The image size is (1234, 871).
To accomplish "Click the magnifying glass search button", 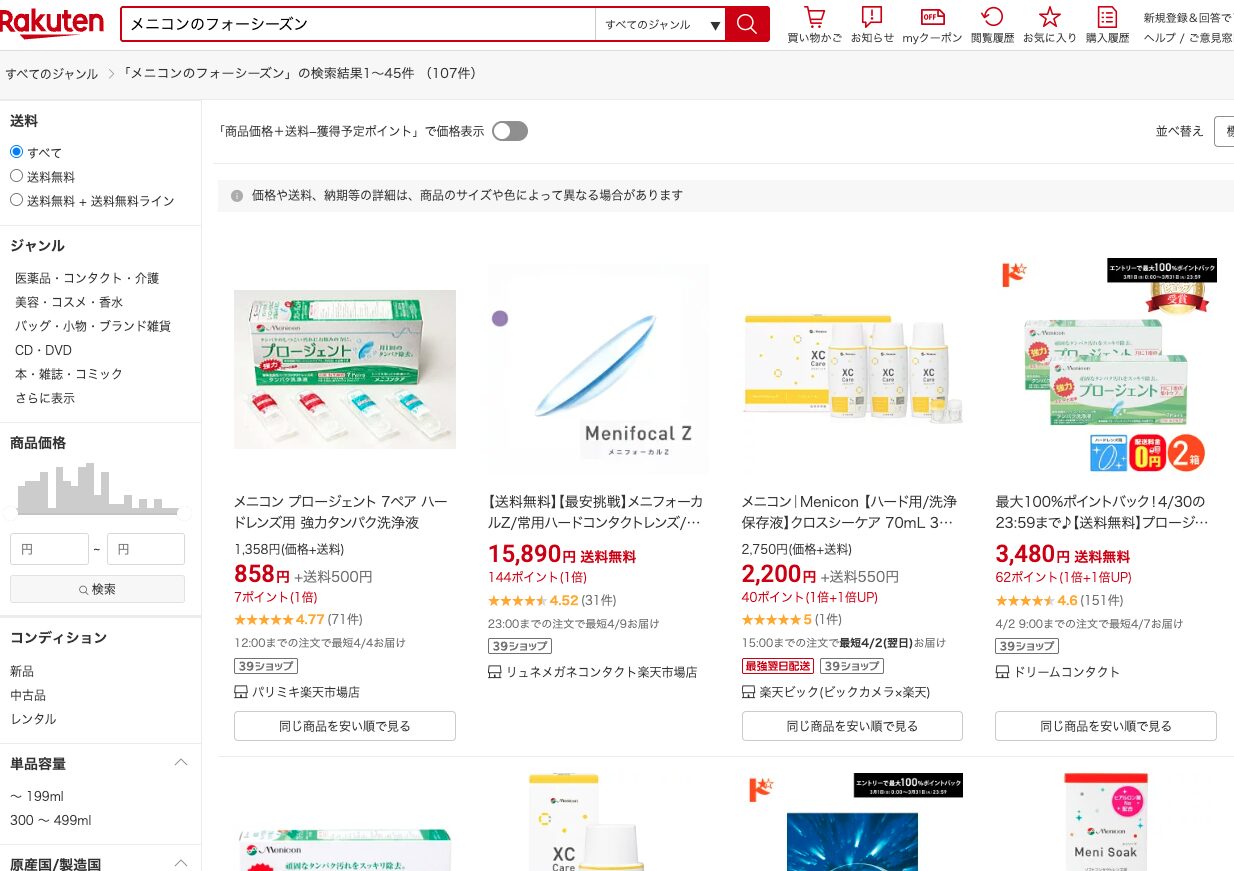I will 747,24.
